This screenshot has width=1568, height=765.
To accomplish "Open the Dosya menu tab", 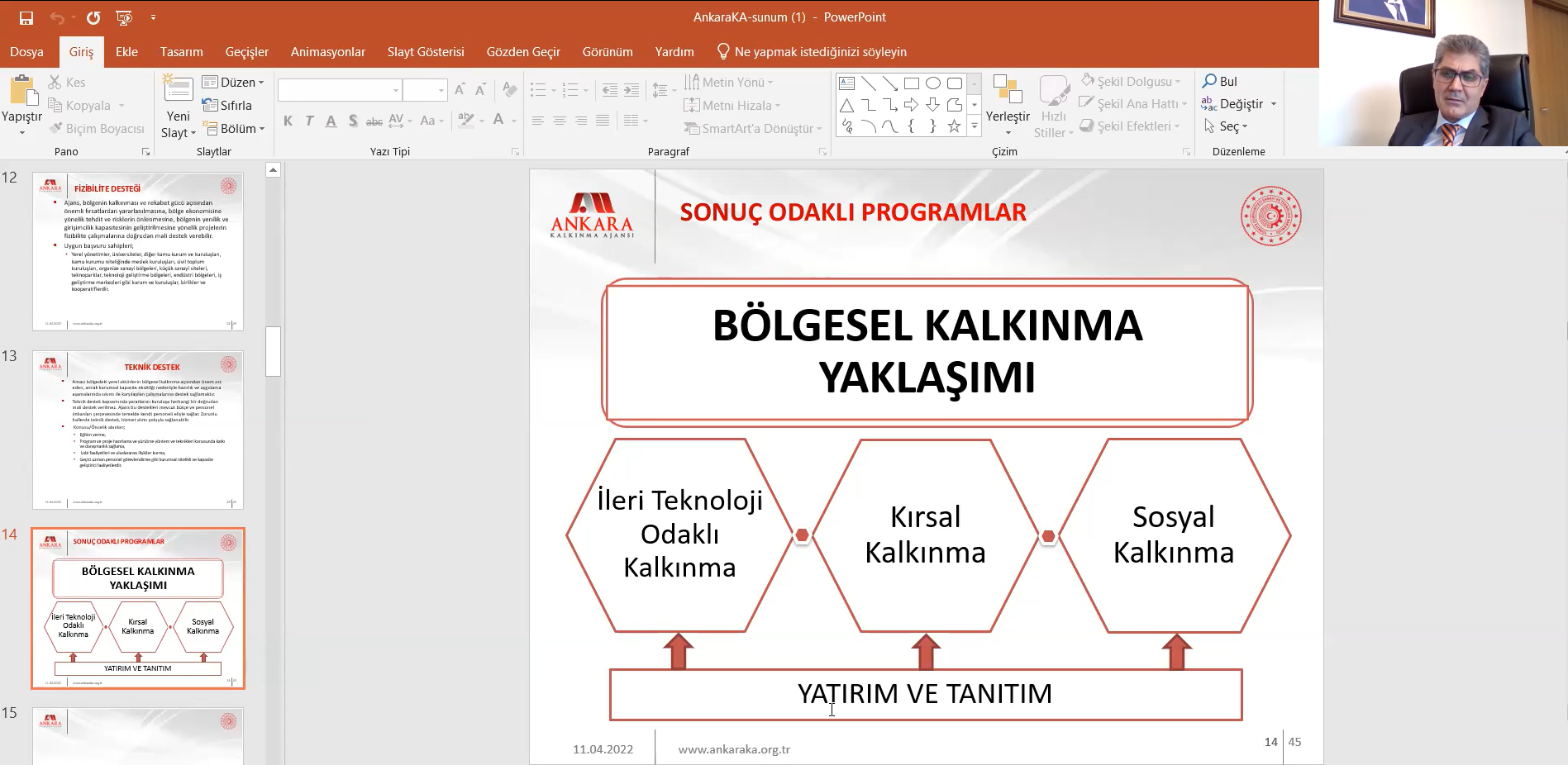I will click(26, 52).
